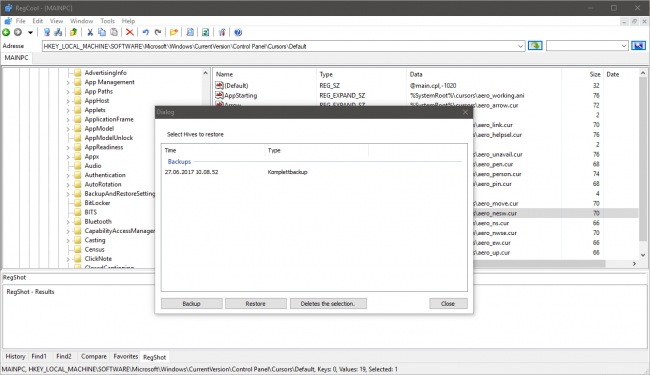The width and height of the screenshot is (650, 375).
Task: Click the Census folder icon
Action: click(x=78, y=249)
